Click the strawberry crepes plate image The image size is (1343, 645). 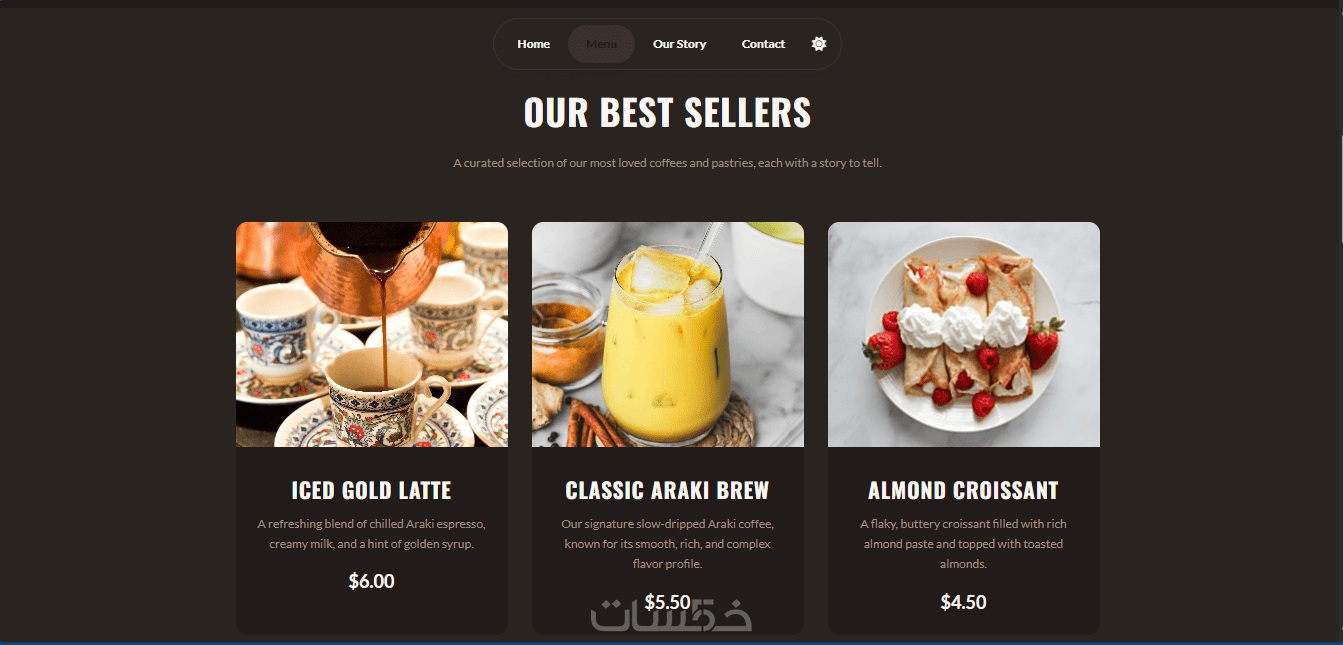pyautogui.click(x=964, y=334)
